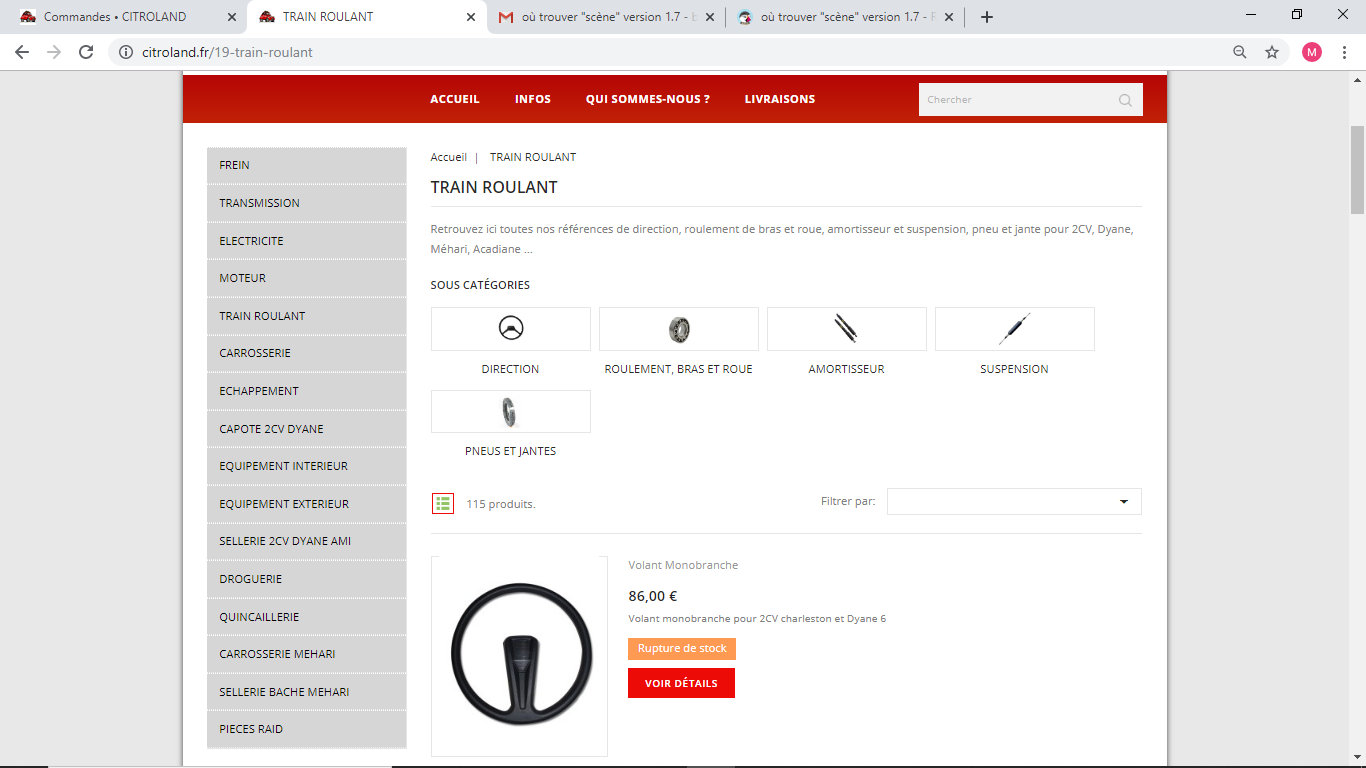Click the Volant Monobranche steering wheel image
Viewport: 1366px width, 768px height.
(x=519, y=656)
